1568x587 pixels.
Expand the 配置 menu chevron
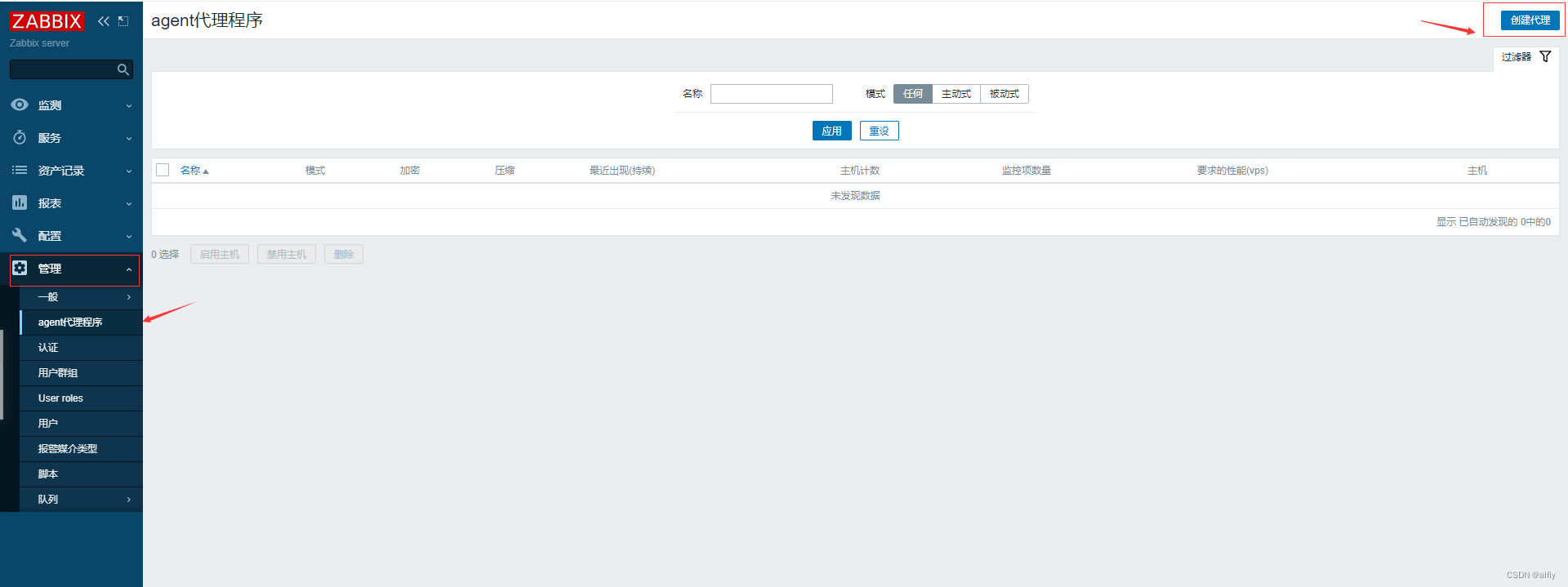point(129,237)
